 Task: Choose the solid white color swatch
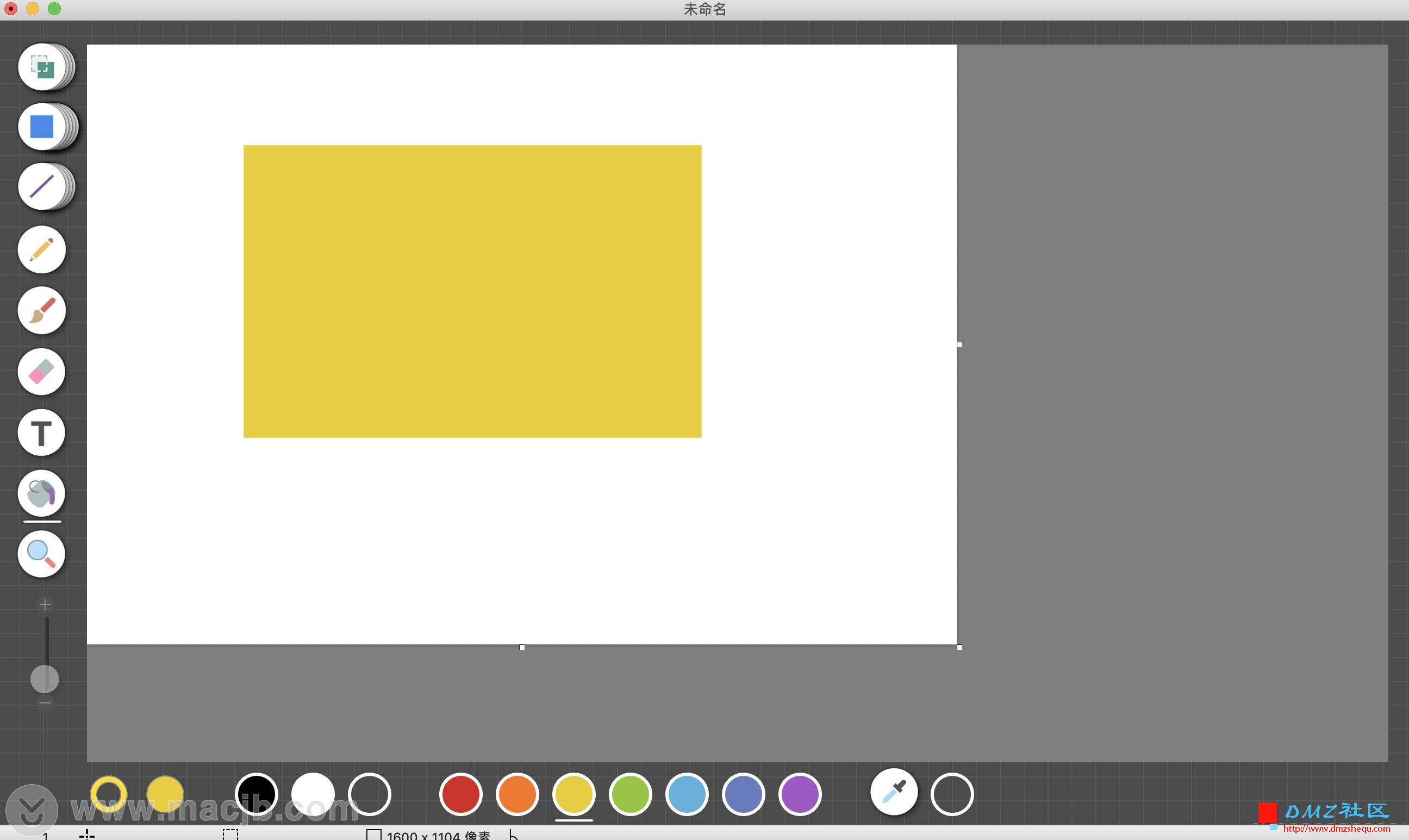tap(313, 794)
